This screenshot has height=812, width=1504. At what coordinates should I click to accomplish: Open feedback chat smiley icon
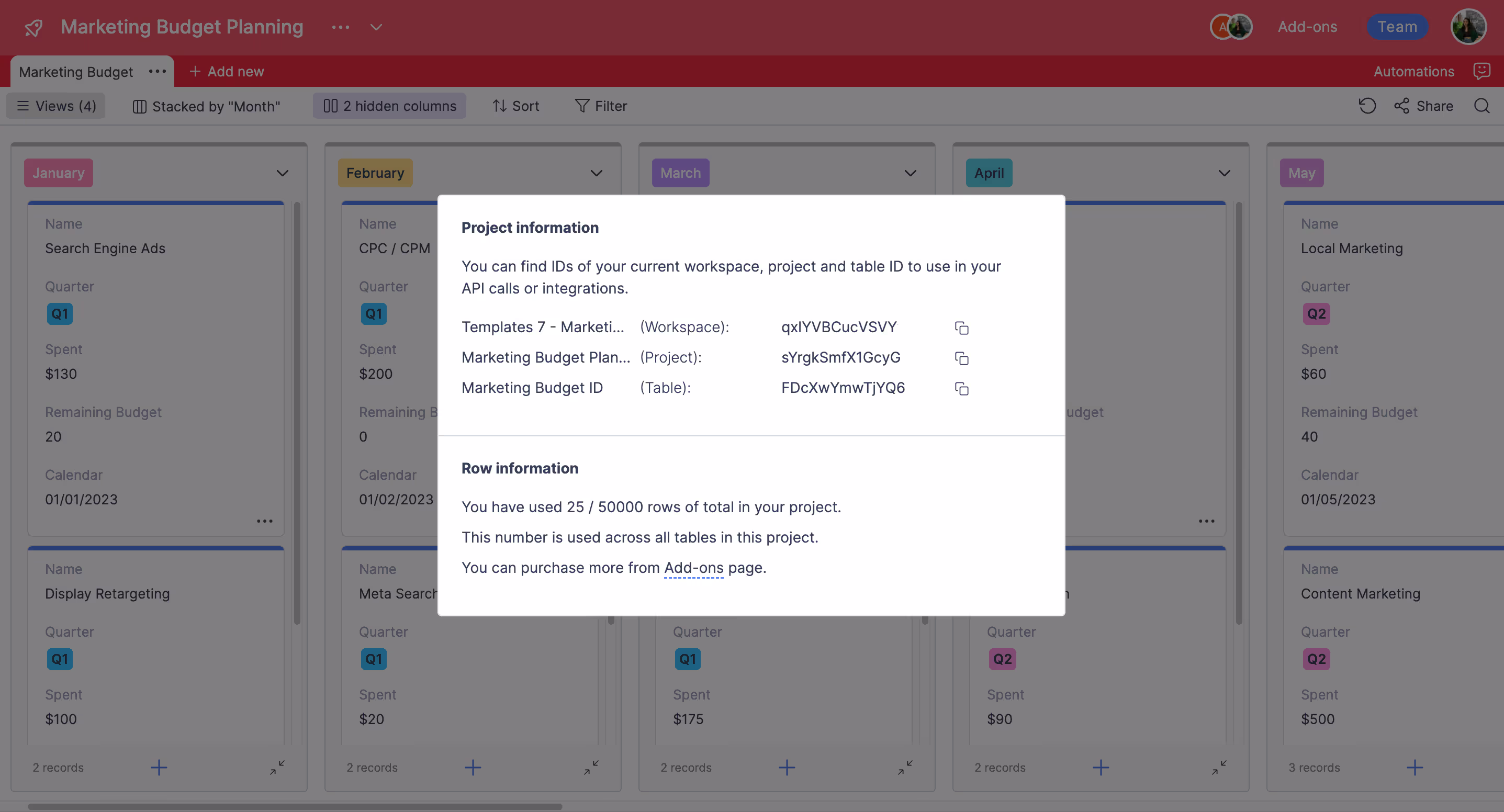click(1482, 71)
